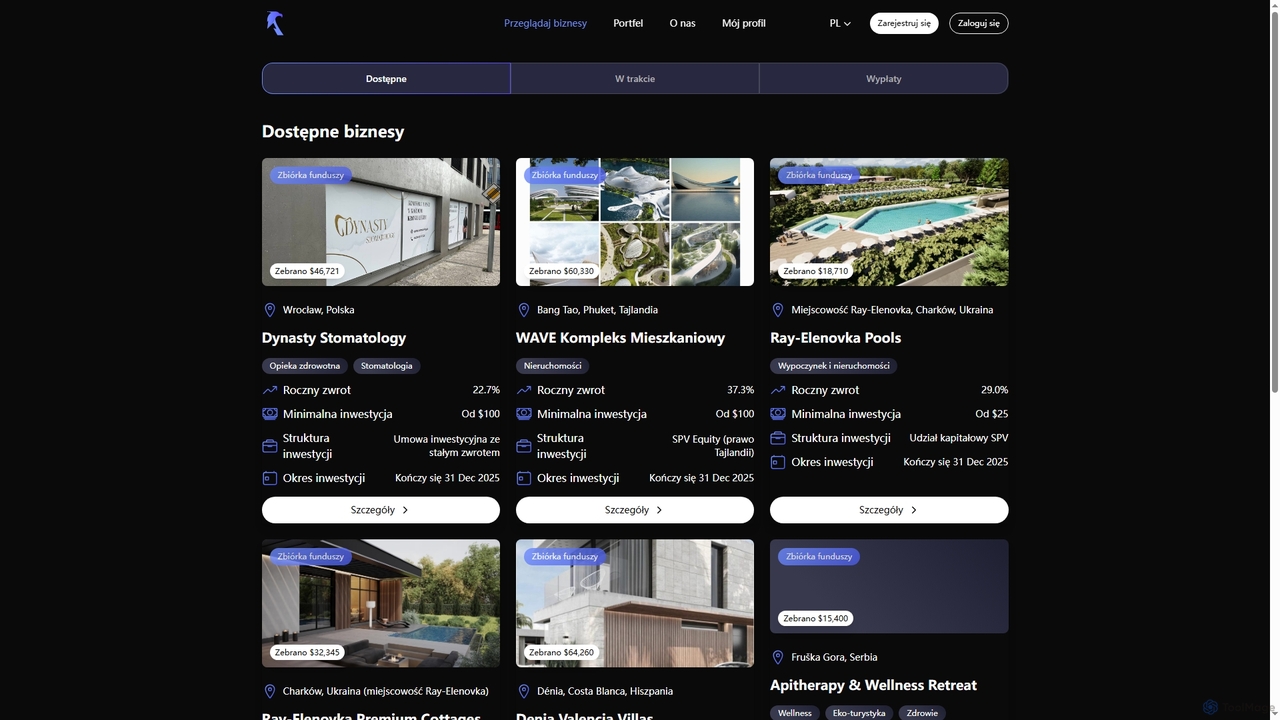Click Minimalna inwestycja money icon in WAVE Kompleks card

tap(523, 414)
